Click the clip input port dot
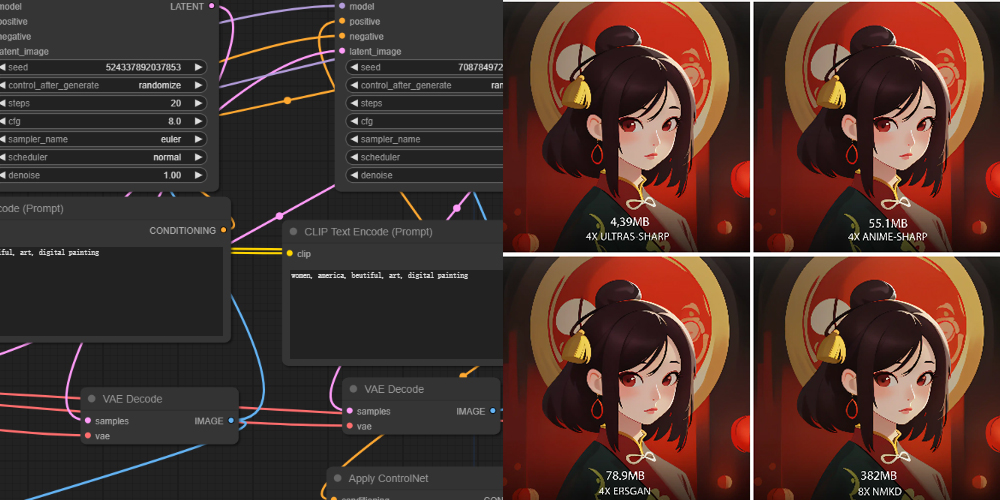Image resolution: width=1000 pixels, height=500 pixels. [x=290, y=253]
